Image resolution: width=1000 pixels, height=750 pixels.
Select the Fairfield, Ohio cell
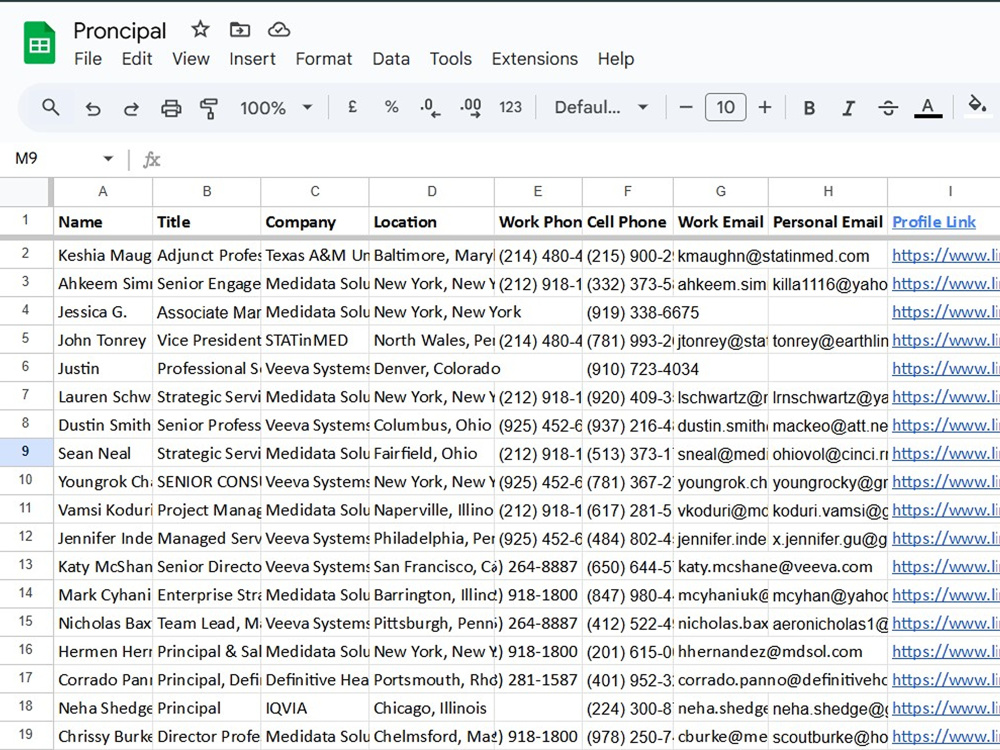tap(432, 453)
